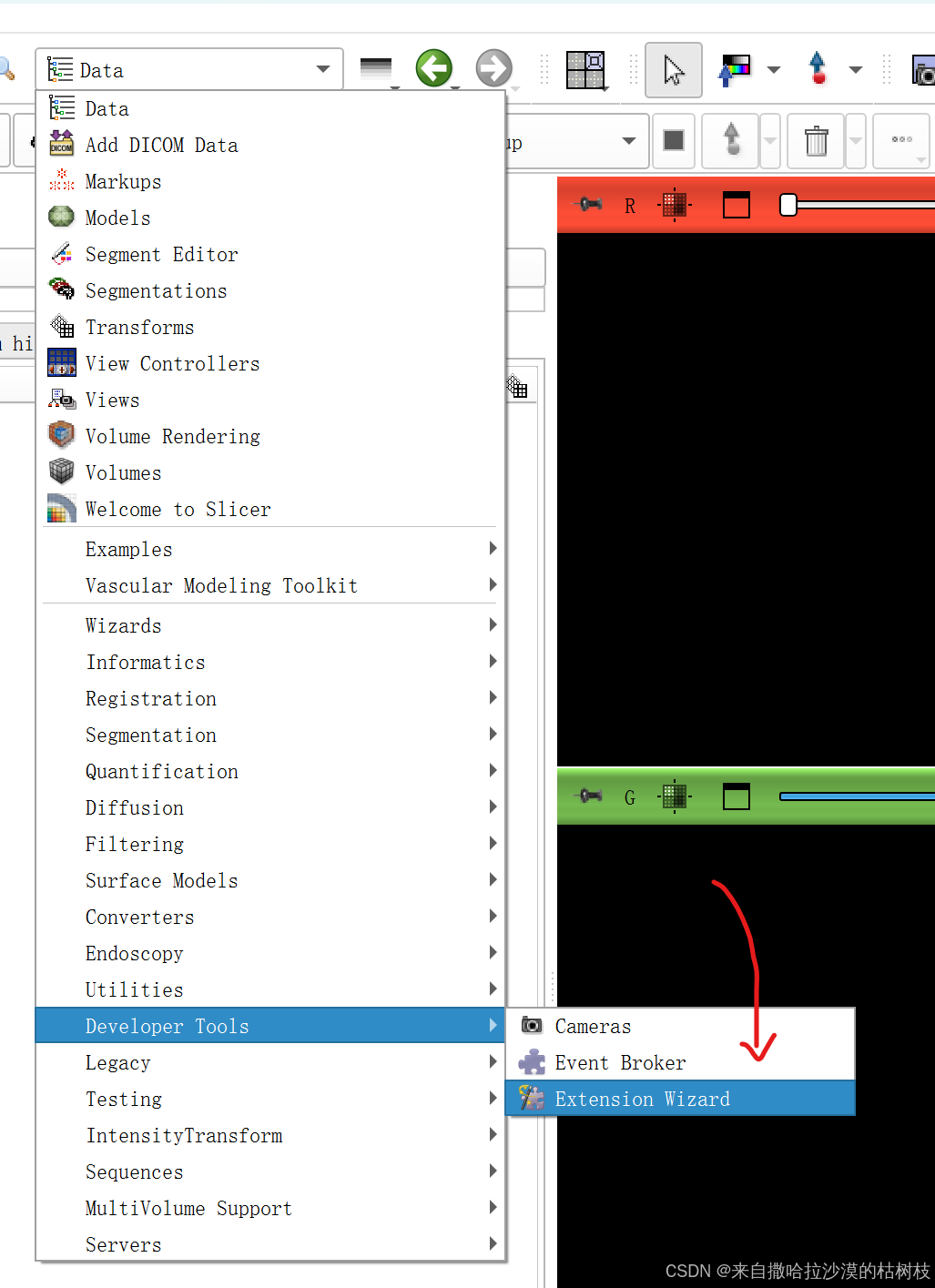Click the Red slice offset slider handle
Image resolution: width=935 pixels, height=1288 pixels.
point(788,205)
